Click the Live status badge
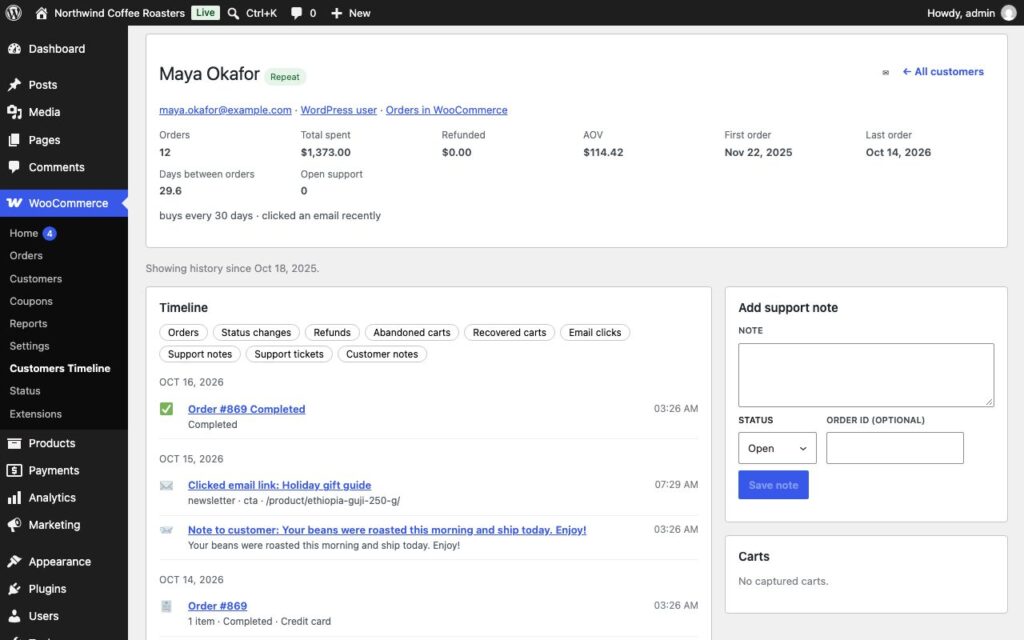The height and width of the screenshot is (640, 1024). (205, 12)
